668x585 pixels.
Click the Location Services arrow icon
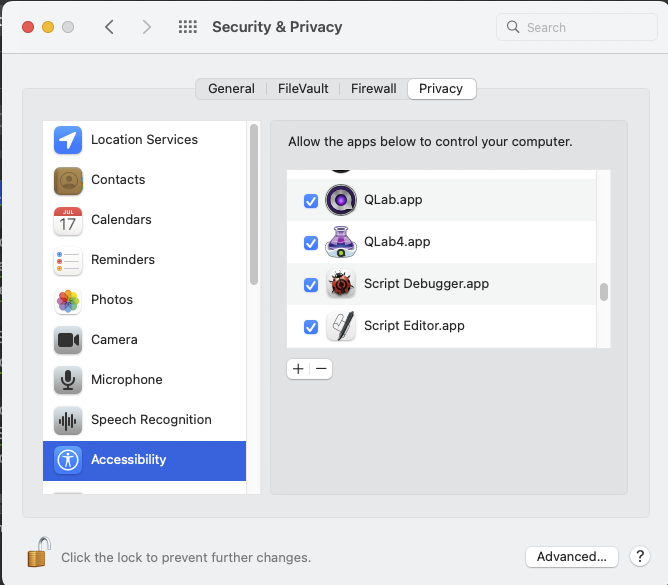coord(68,140)
